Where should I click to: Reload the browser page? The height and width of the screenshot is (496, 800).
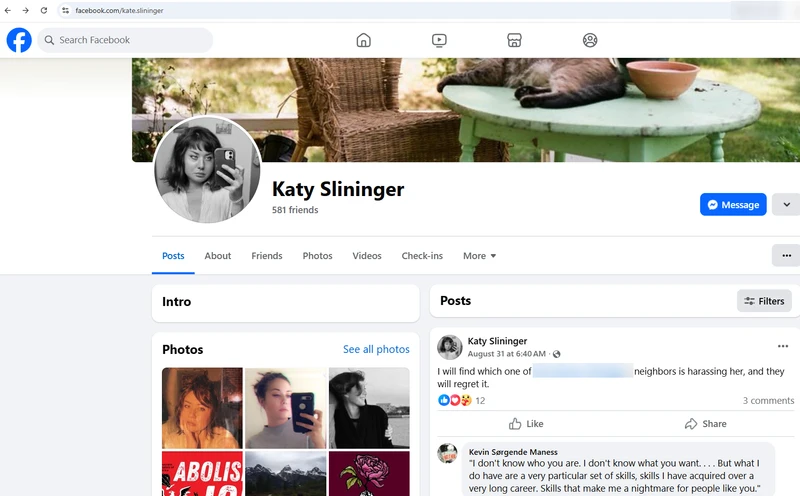44,10
